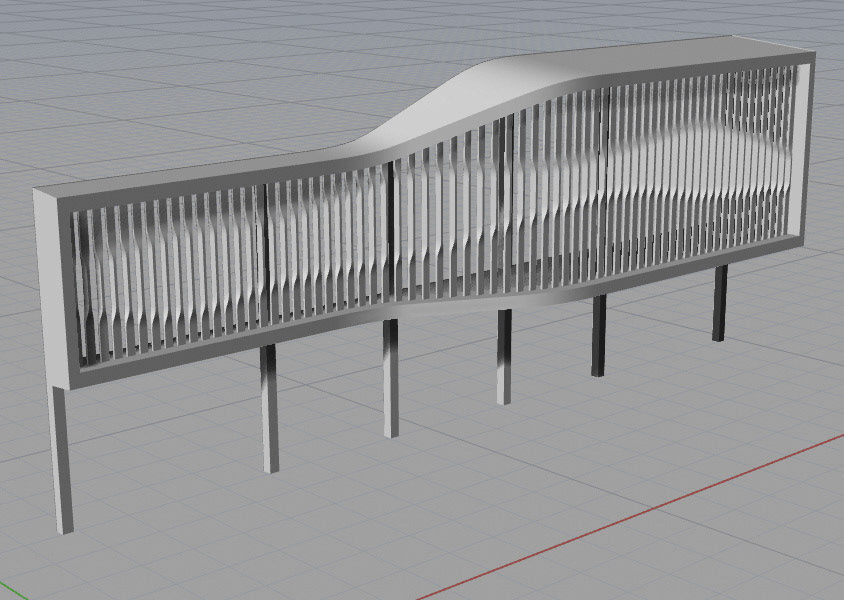The image size is (844, 600).
Task: Select the rightmost support leg under the frame
Action: (x=720, y=303)
